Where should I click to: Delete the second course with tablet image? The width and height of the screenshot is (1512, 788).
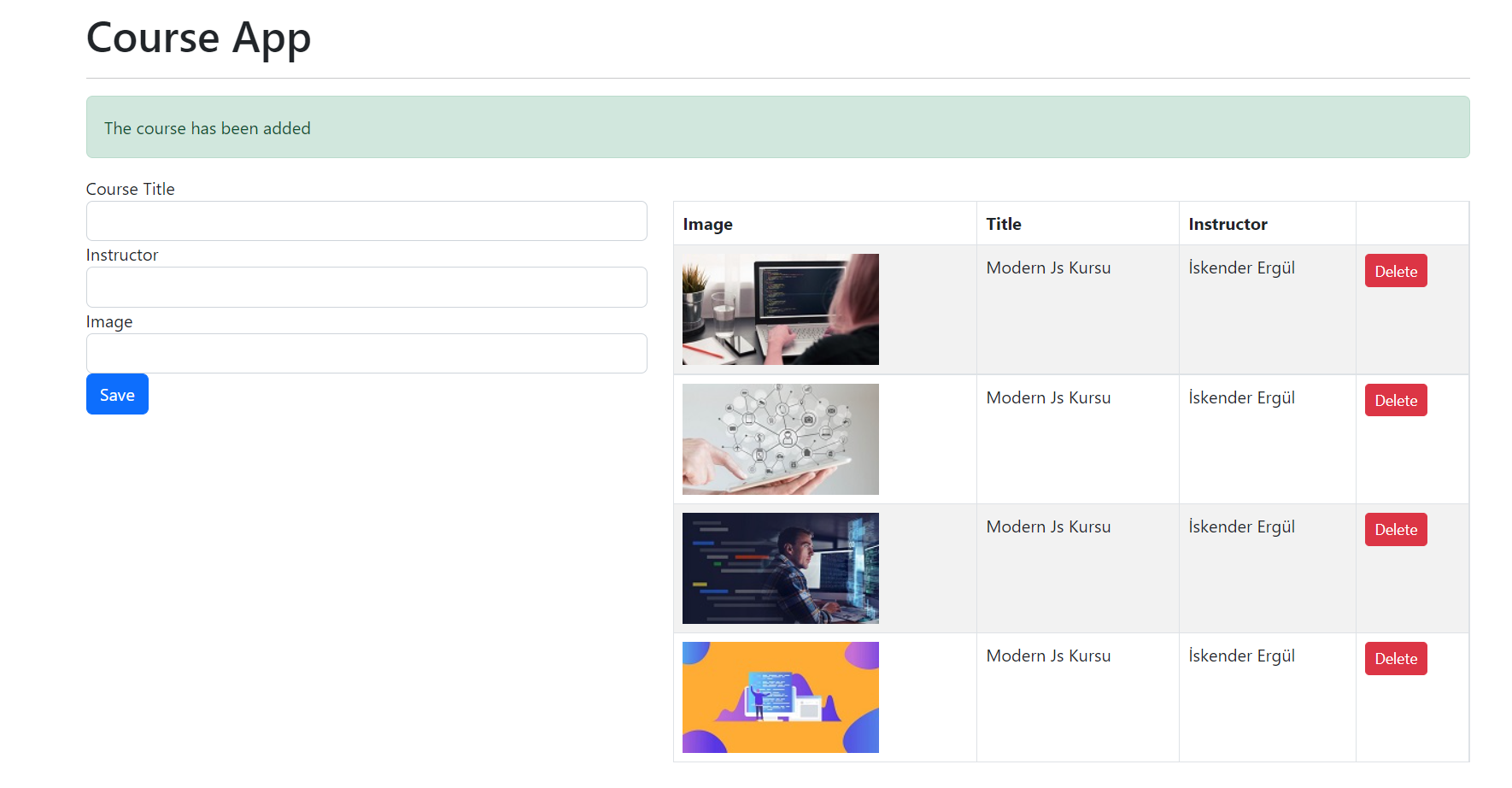click(x=1395, y=399)
